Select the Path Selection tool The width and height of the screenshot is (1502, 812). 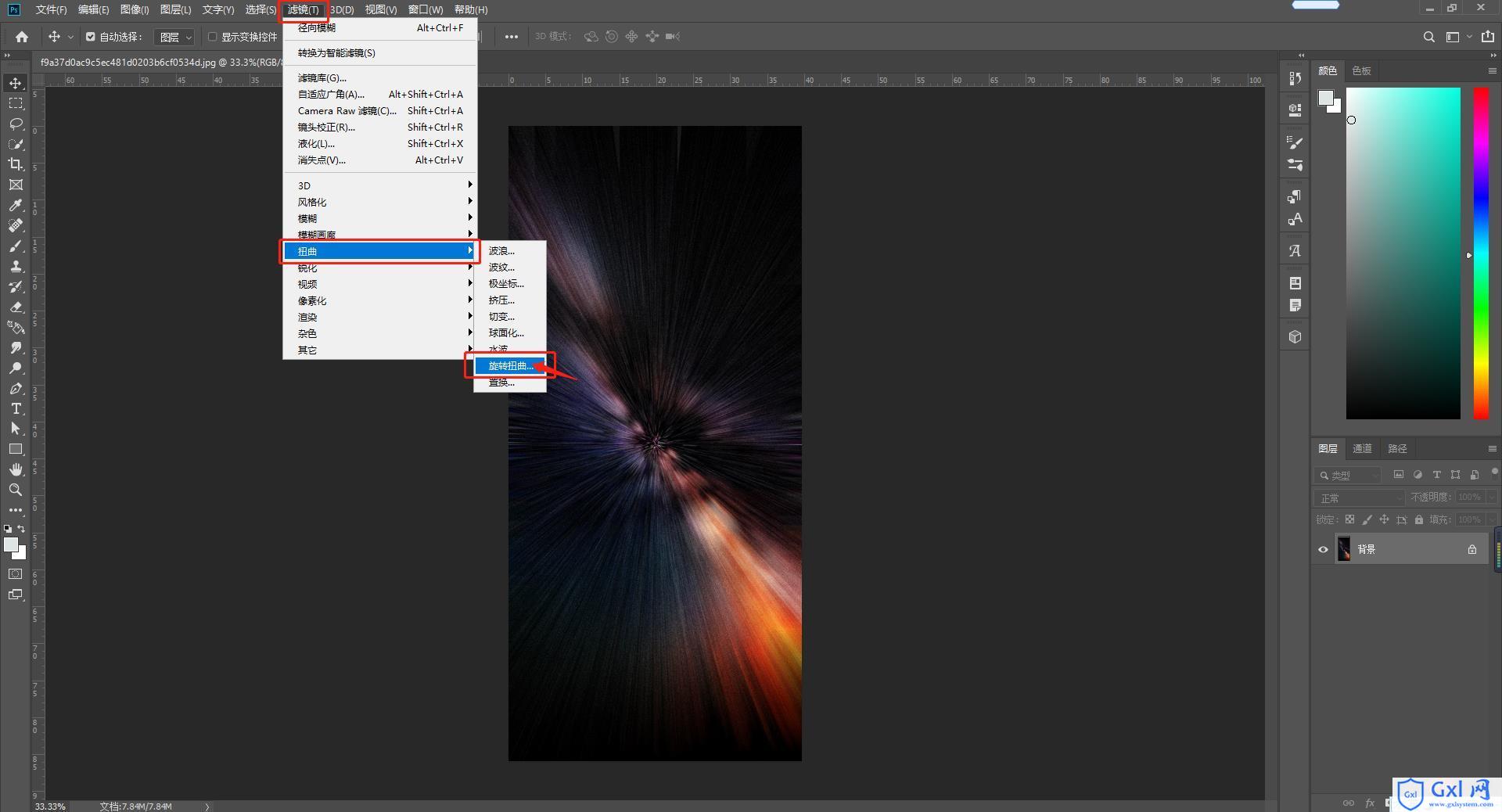point(16,429)
